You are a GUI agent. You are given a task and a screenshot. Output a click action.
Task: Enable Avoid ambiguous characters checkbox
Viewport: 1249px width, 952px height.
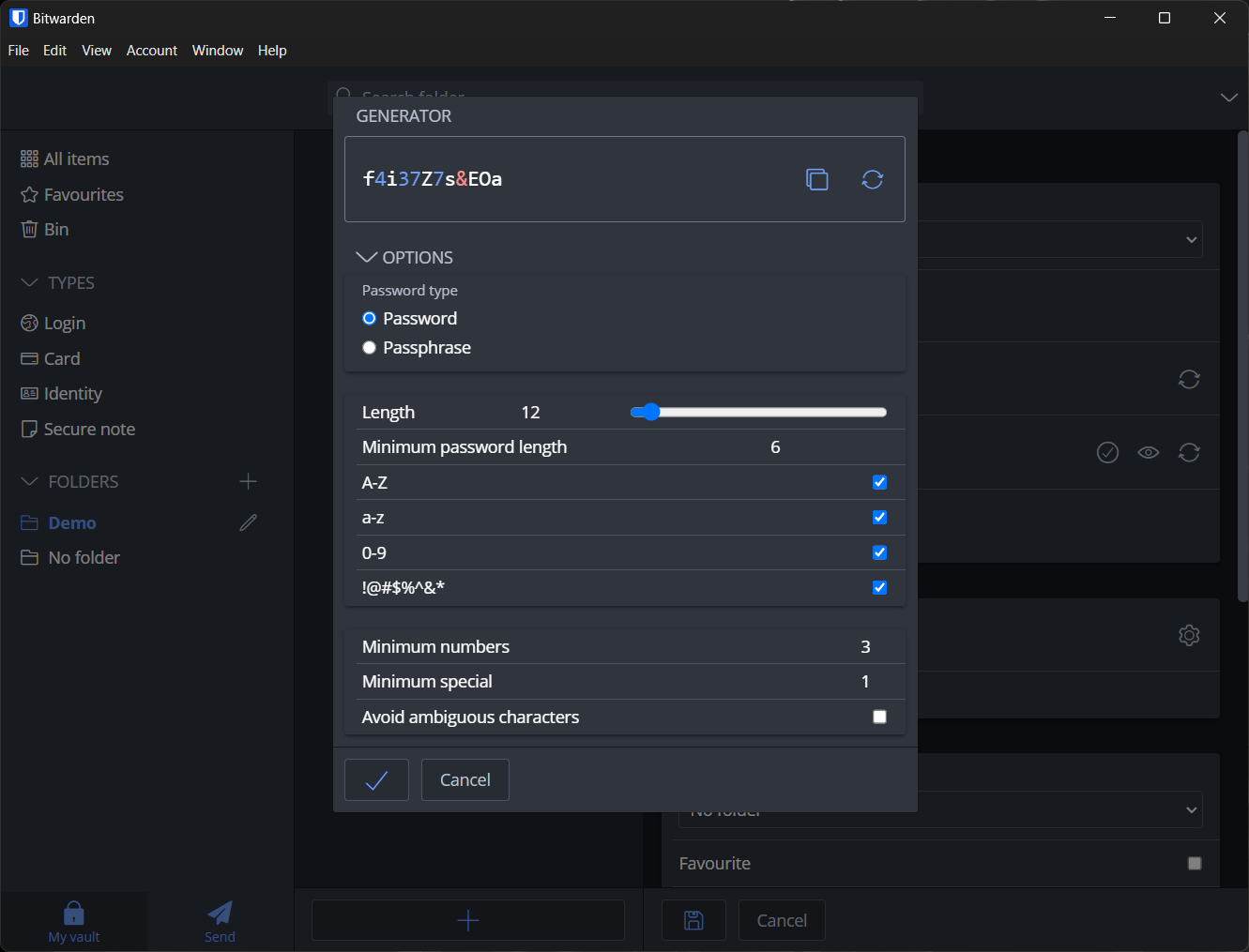(x=879, y=717)
